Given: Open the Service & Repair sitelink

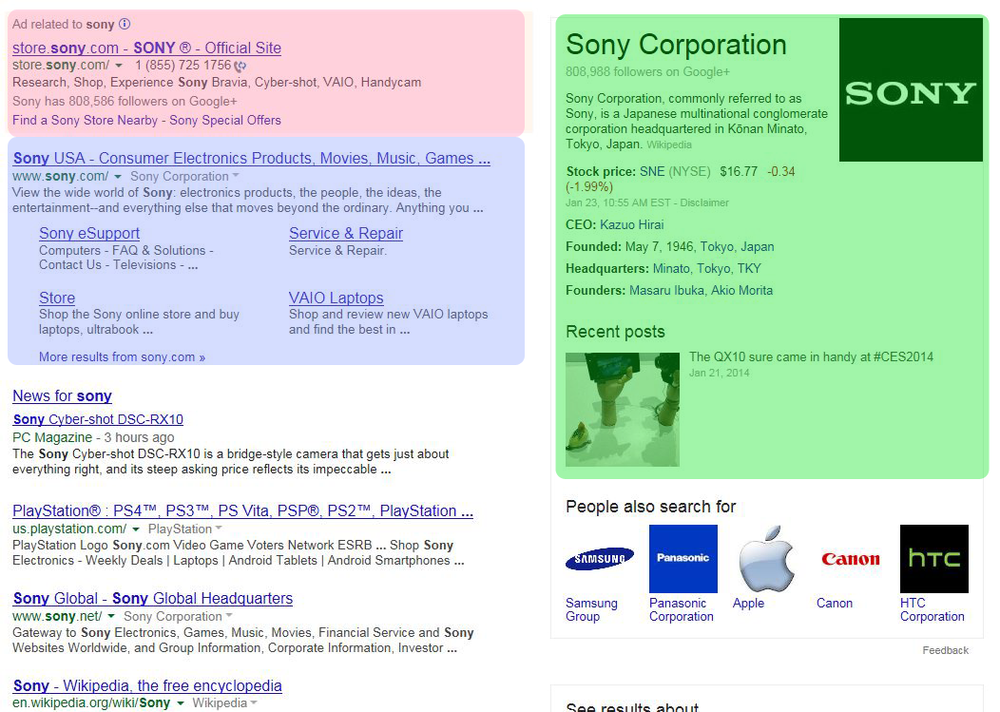Looking at the screenshot, I should point(346,234).
